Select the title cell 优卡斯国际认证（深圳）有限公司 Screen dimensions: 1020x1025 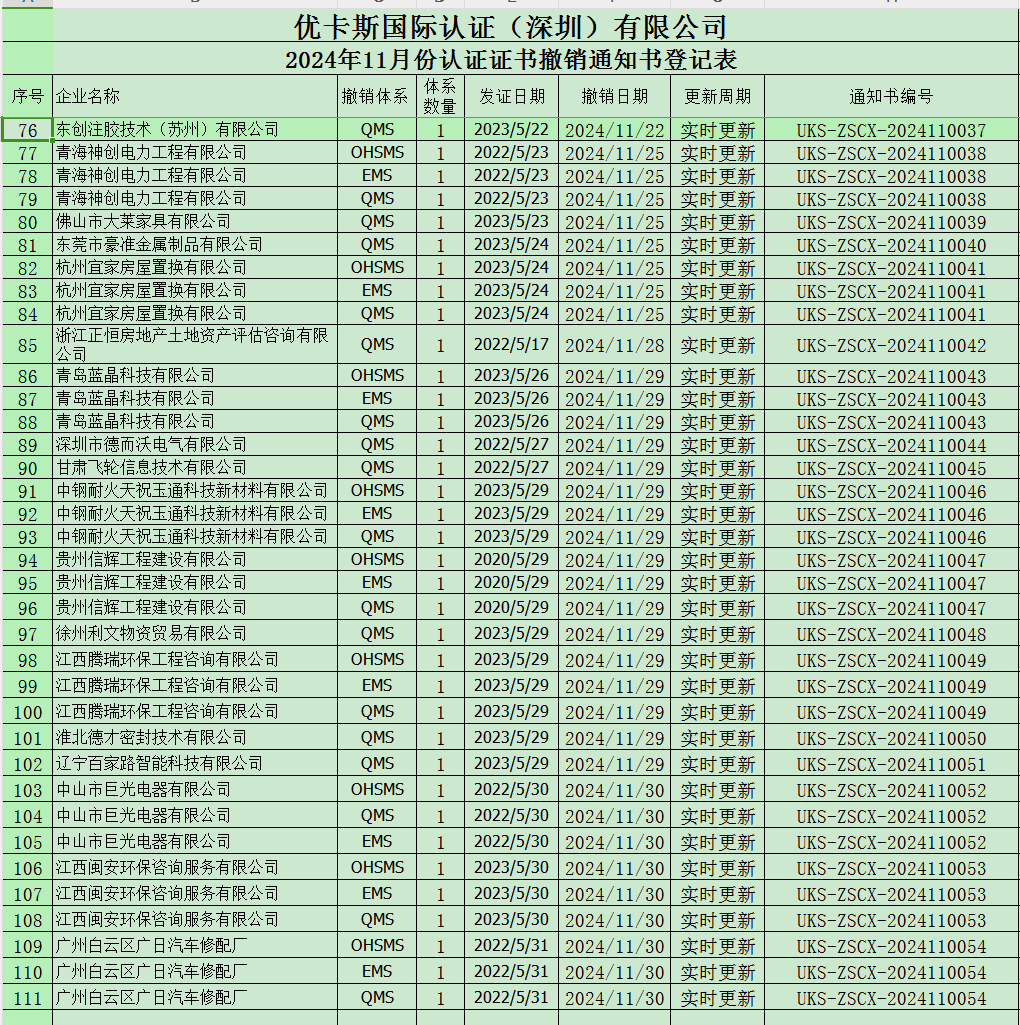coord(510,26)
